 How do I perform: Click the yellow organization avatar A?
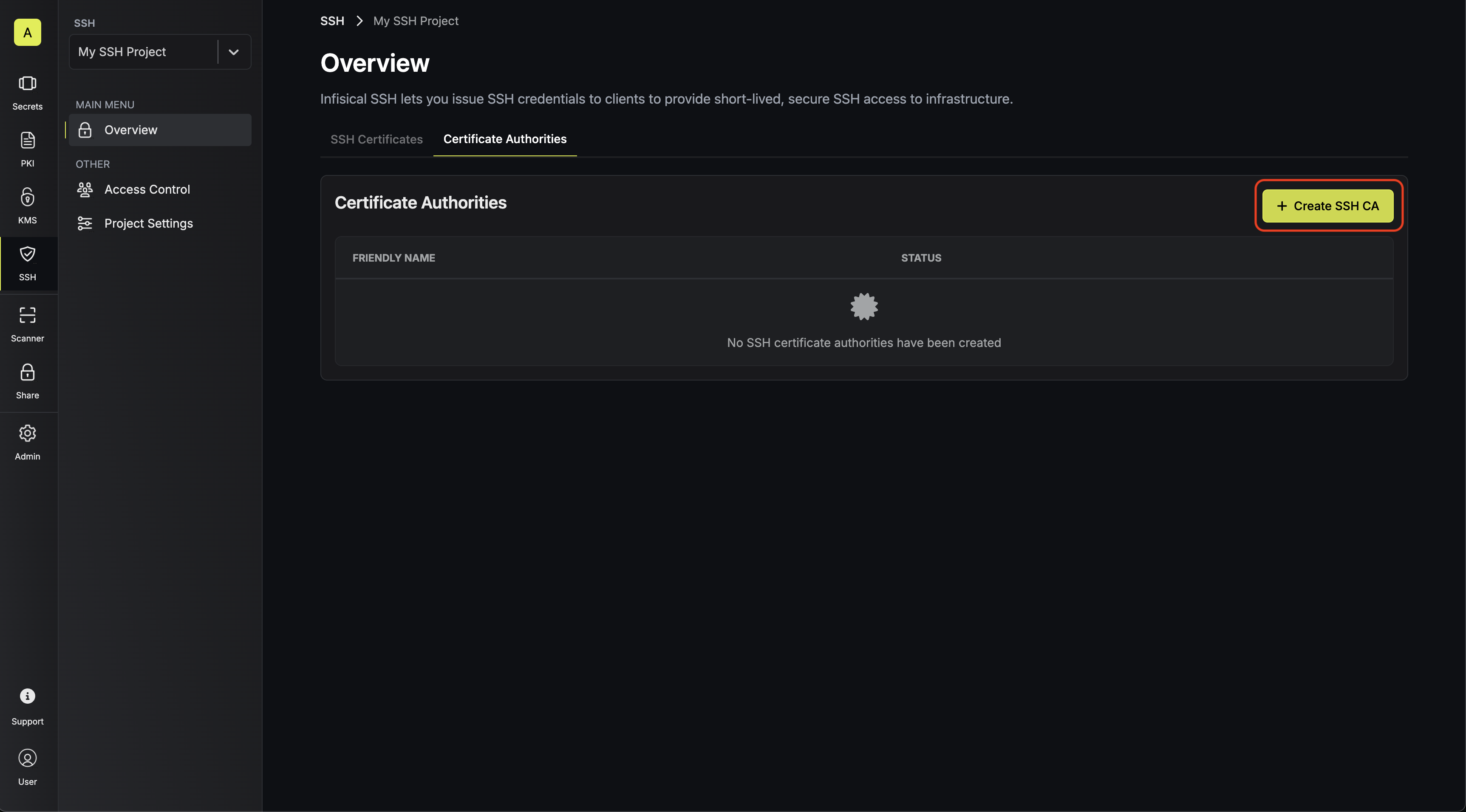[x=27, y=32]
